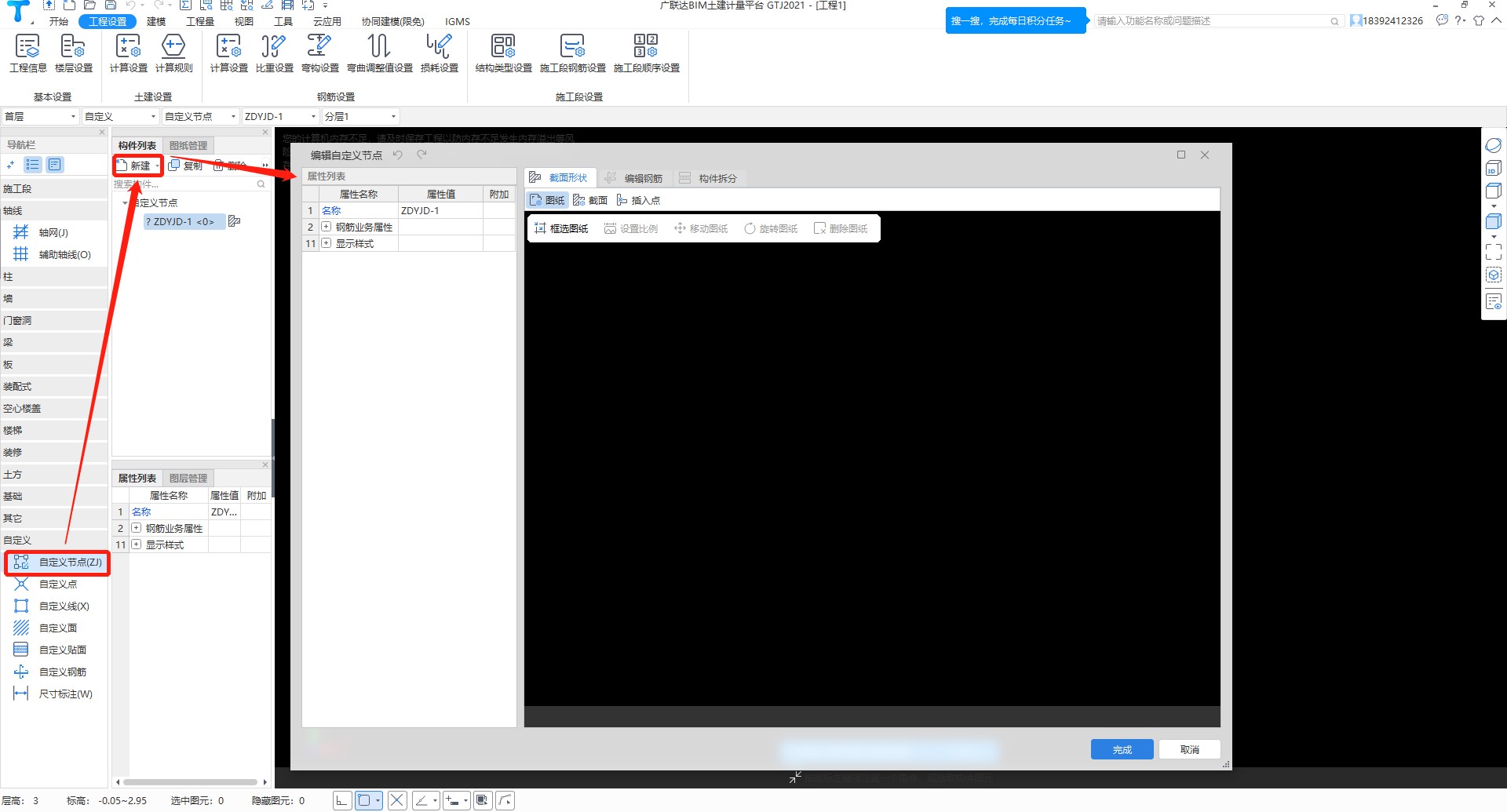Toggle the polyline select status button
The image size is (1507, 812).
[x=505, y=800]
